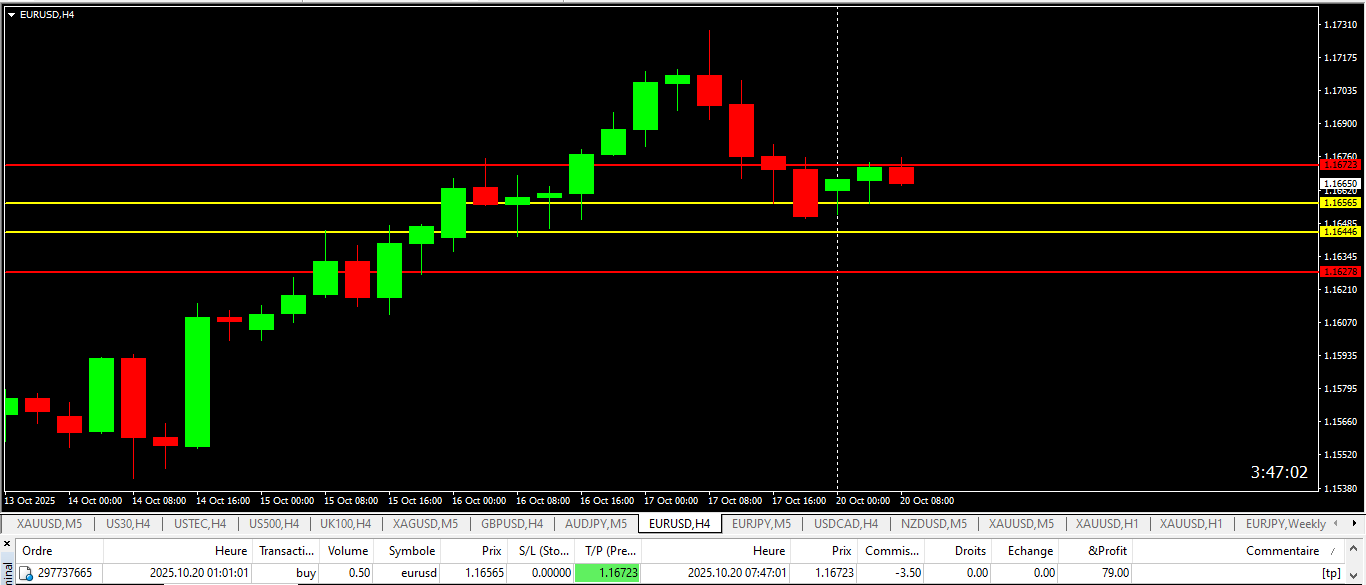The height and width of the screenshot is (585, 1366).
Task: Click the 1.15380 price scale label
Action: pyautogui.click(x=1340, y=489)
